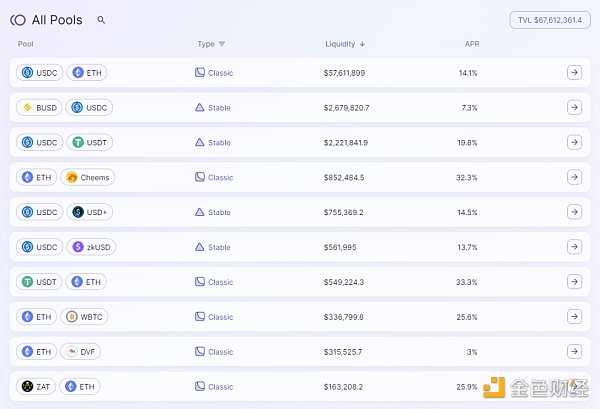This screenshot has width=600, height=409.
Task: Select the ZAT token chip
Action: [37, 386]
